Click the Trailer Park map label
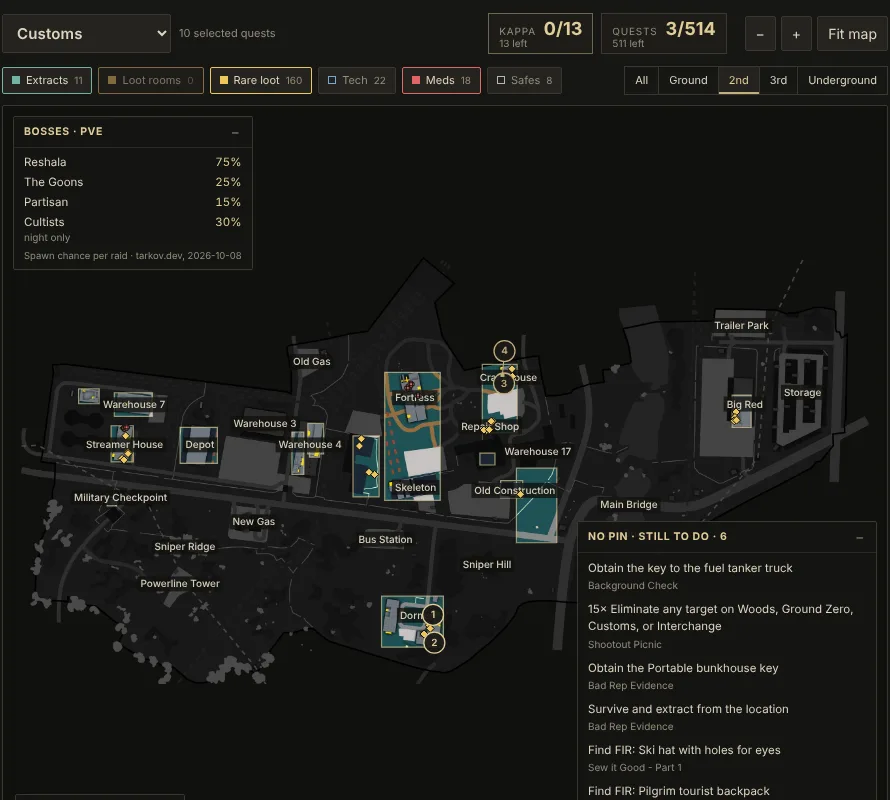Screen dimensions: 890x800 741,325
